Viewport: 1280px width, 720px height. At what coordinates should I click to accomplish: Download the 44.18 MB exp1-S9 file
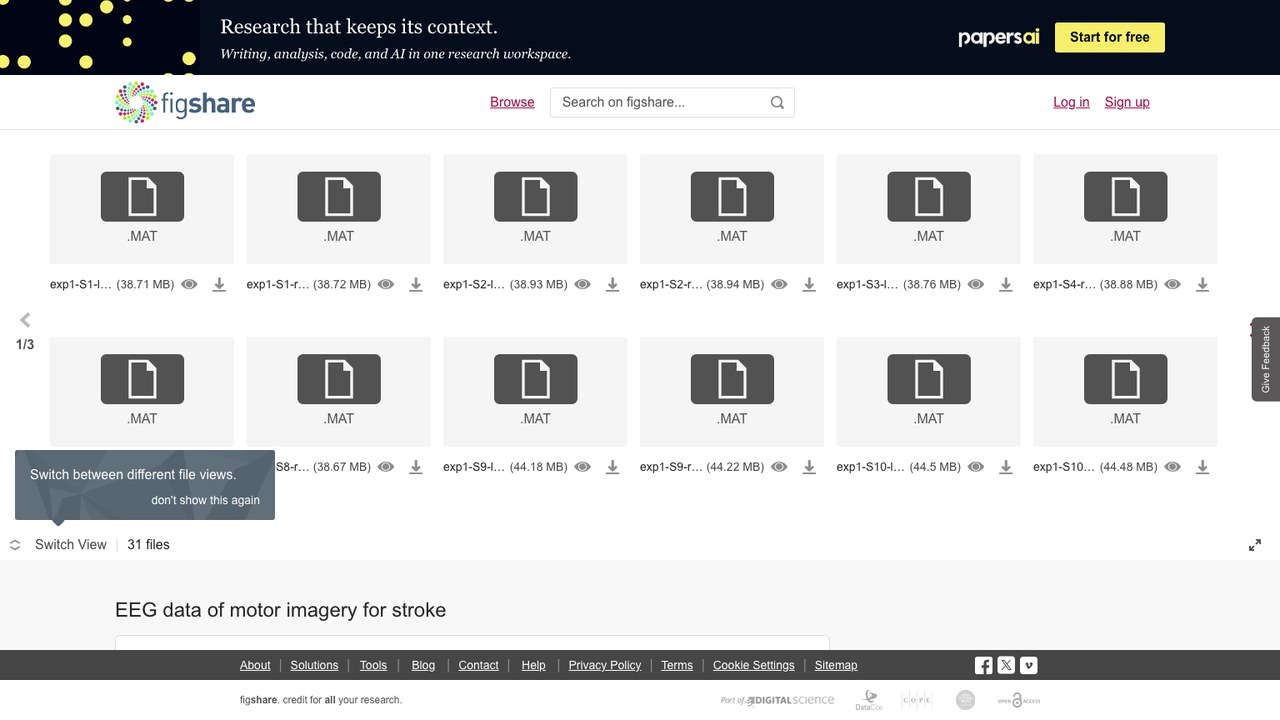point(613,467)
